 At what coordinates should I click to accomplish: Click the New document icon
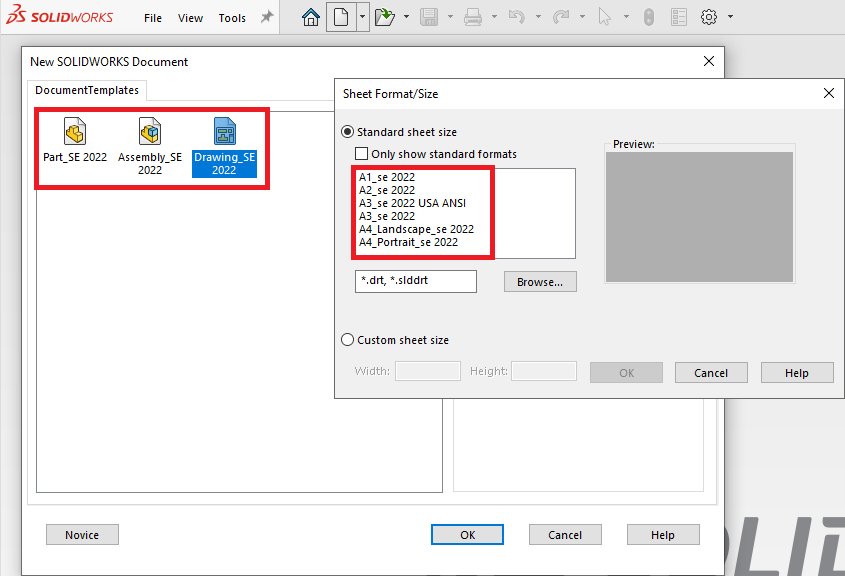(x=341, y=17)
